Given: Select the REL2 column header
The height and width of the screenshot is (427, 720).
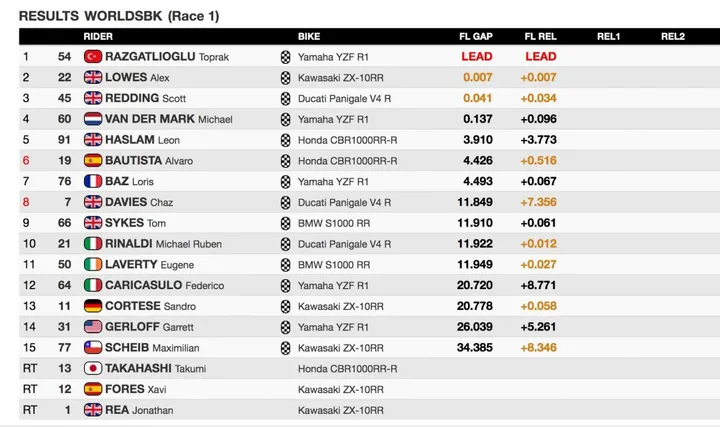Looking at the screenshot, I should point(673,36).
